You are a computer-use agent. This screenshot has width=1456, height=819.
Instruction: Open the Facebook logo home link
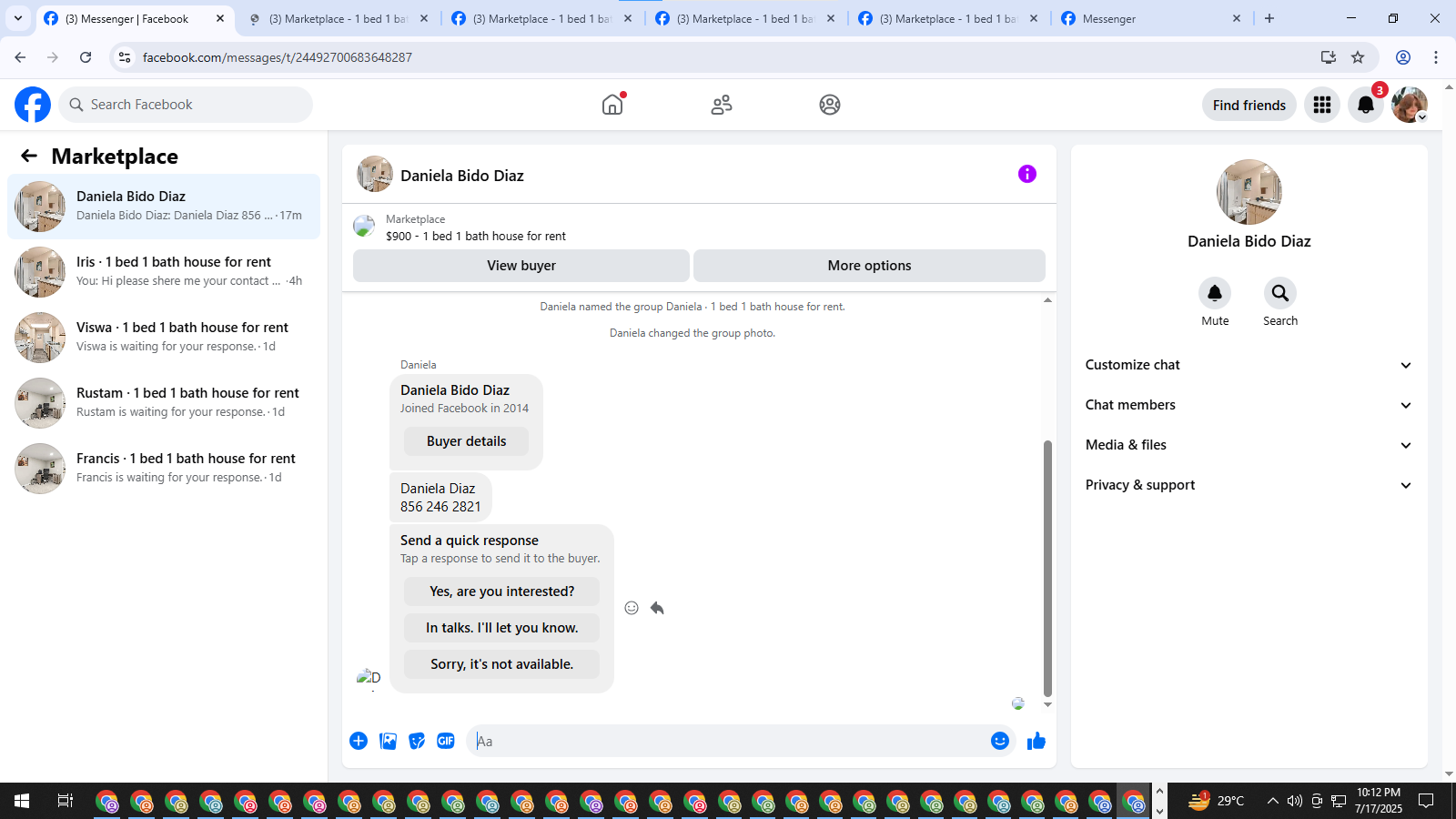(33, 105)
